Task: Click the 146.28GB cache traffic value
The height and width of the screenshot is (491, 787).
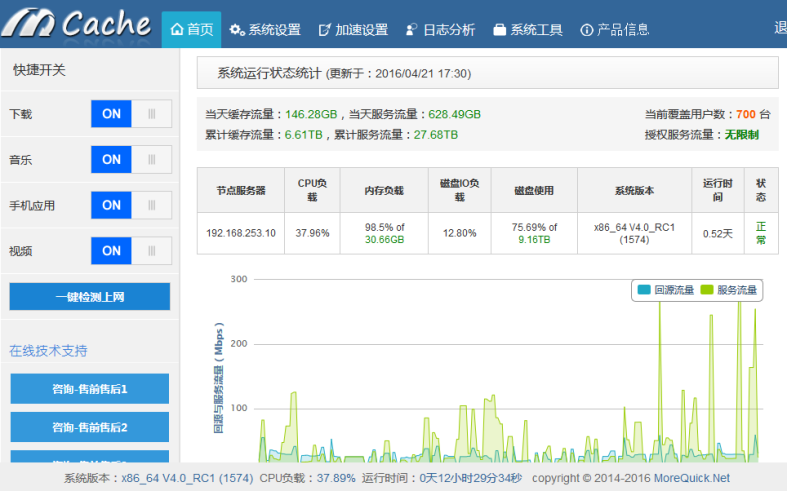Action: [311, 114]
